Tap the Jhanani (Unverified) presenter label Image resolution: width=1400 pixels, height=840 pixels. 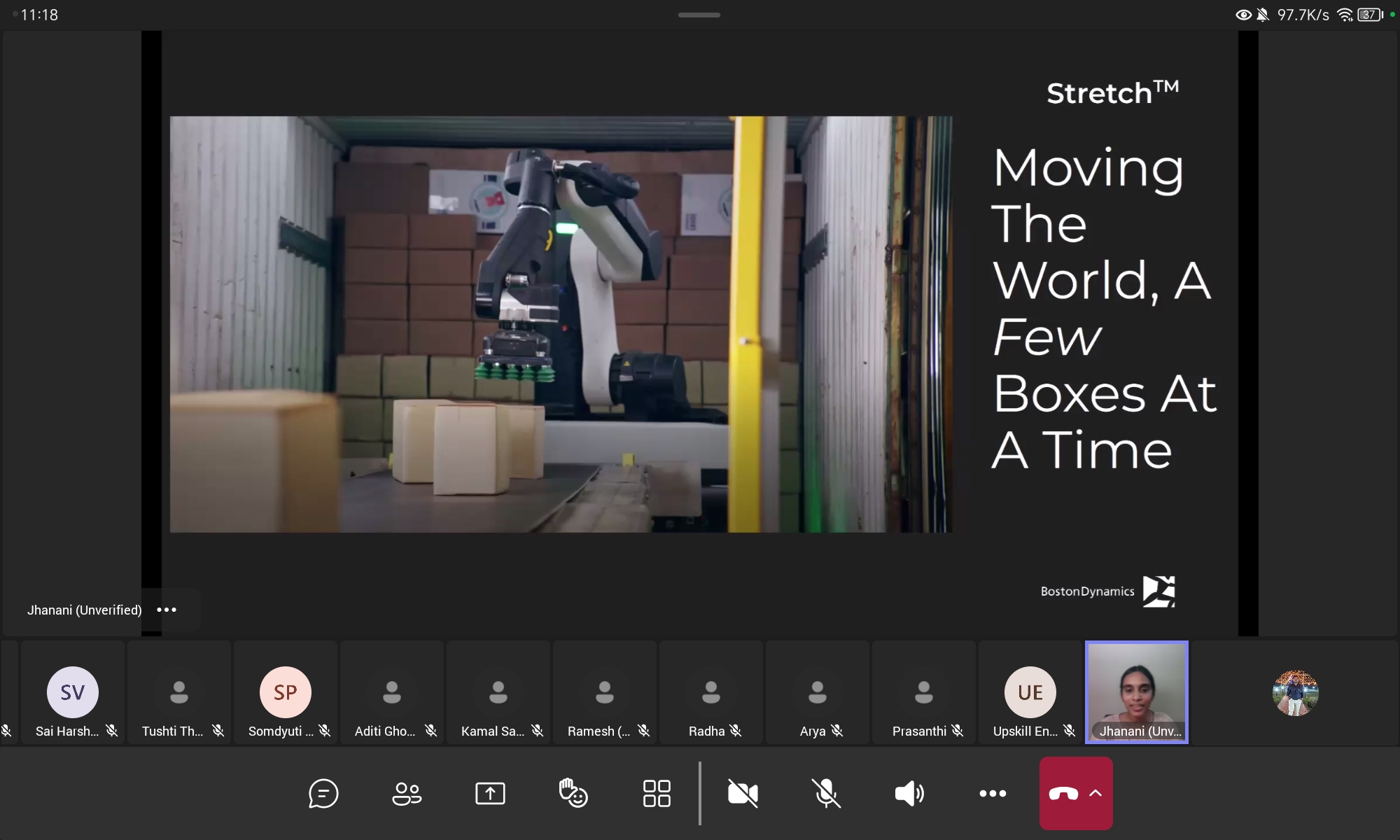coord(84,610)
